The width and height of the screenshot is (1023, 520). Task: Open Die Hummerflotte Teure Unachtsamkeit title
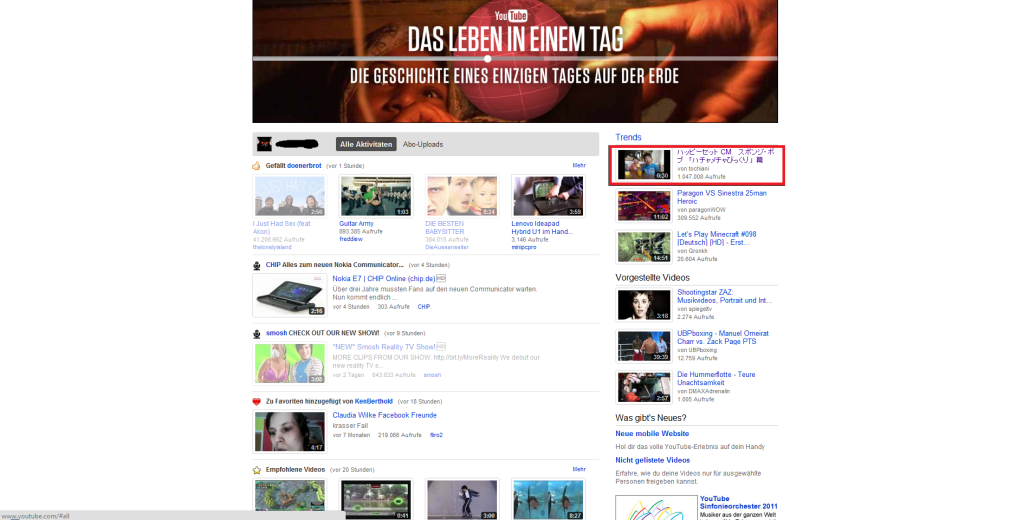[x=716, y=378]
